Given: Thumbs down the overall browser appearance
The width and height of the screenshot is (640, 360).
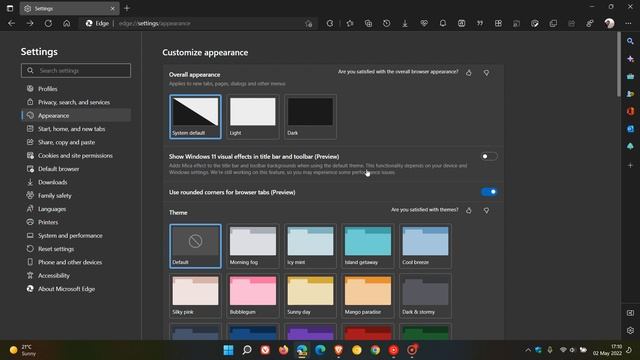Looking at the screenshot, I should pos(486,73).
